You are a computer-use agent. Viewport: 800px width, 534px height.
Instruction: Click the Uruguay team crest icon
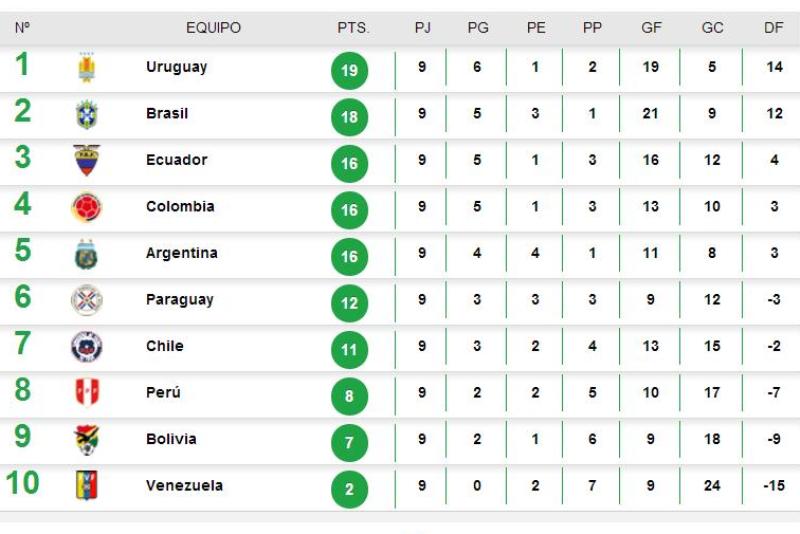87,67
